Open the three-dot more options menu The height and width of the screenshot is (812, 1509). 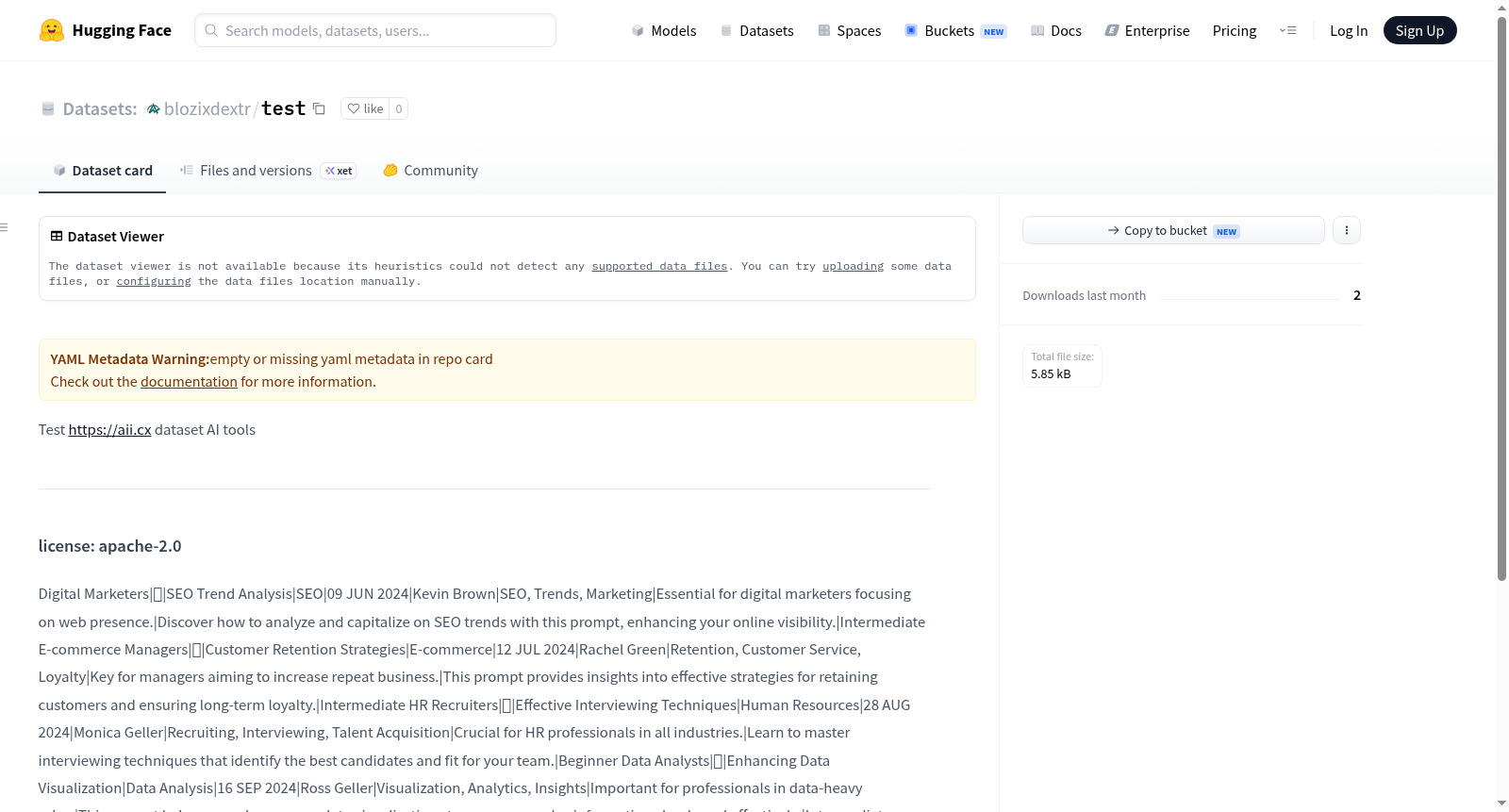click(1347, 230)
